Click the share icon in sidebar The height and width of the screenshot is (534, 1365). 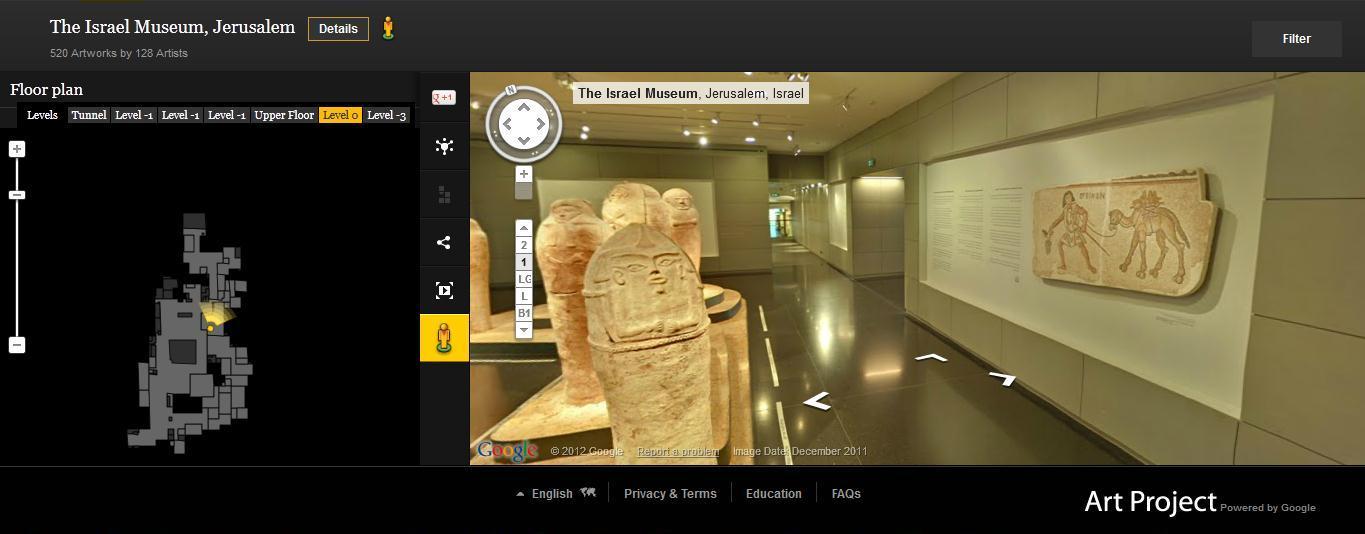[x=444, y=242]
